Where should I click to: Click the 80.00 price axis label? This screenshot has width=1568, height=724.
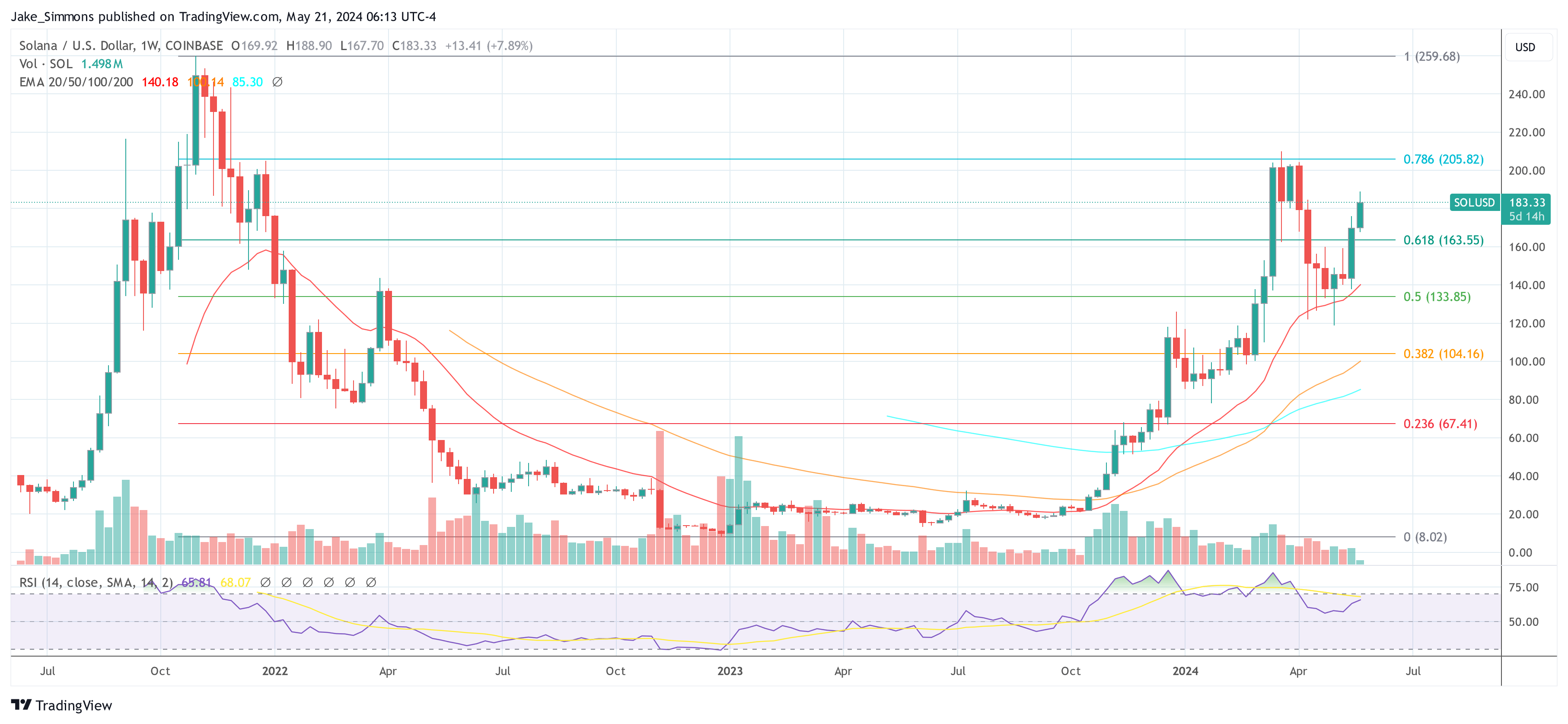[x=1523, y=400]
